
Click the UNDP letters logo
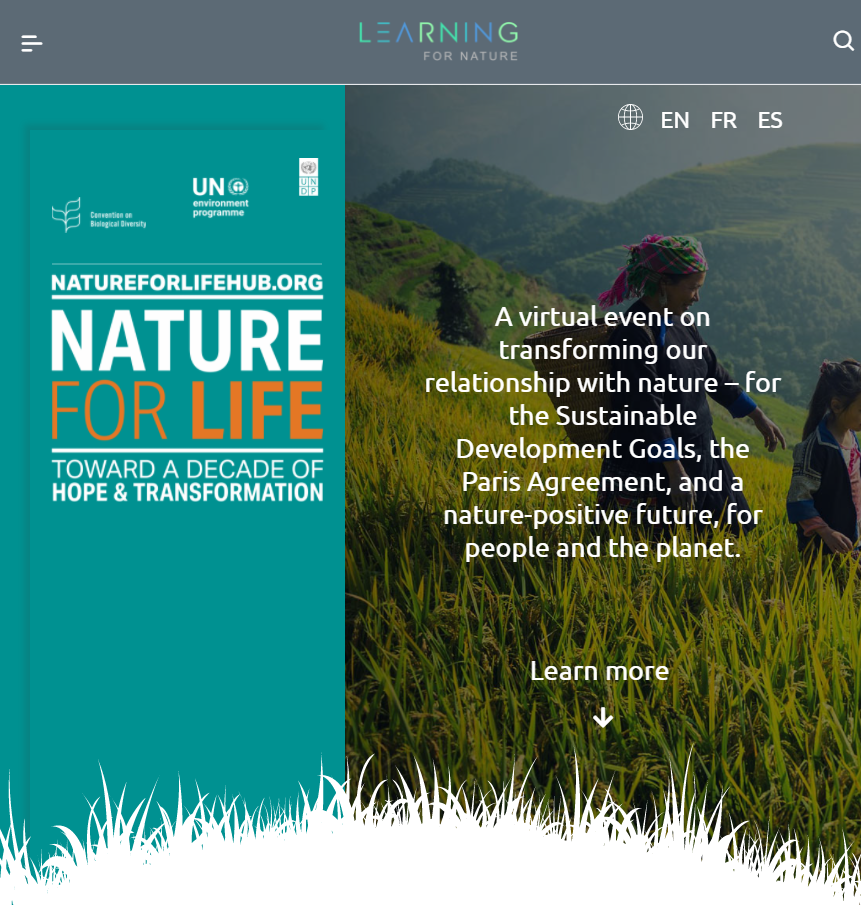pos(309,186)
